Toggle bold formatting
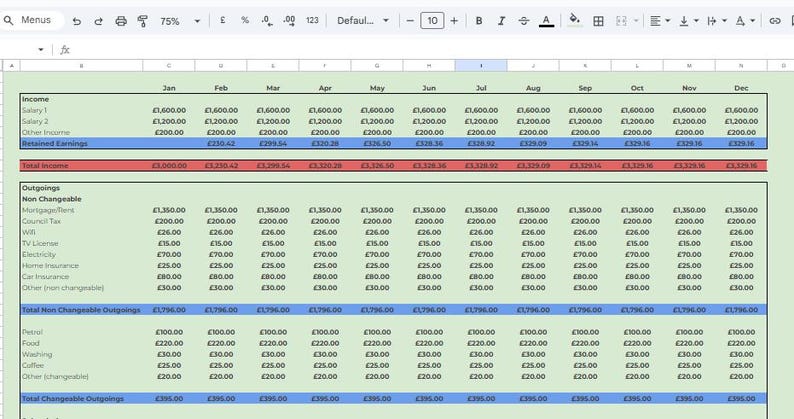The image size is (794, 419). (x=479, y=21)
